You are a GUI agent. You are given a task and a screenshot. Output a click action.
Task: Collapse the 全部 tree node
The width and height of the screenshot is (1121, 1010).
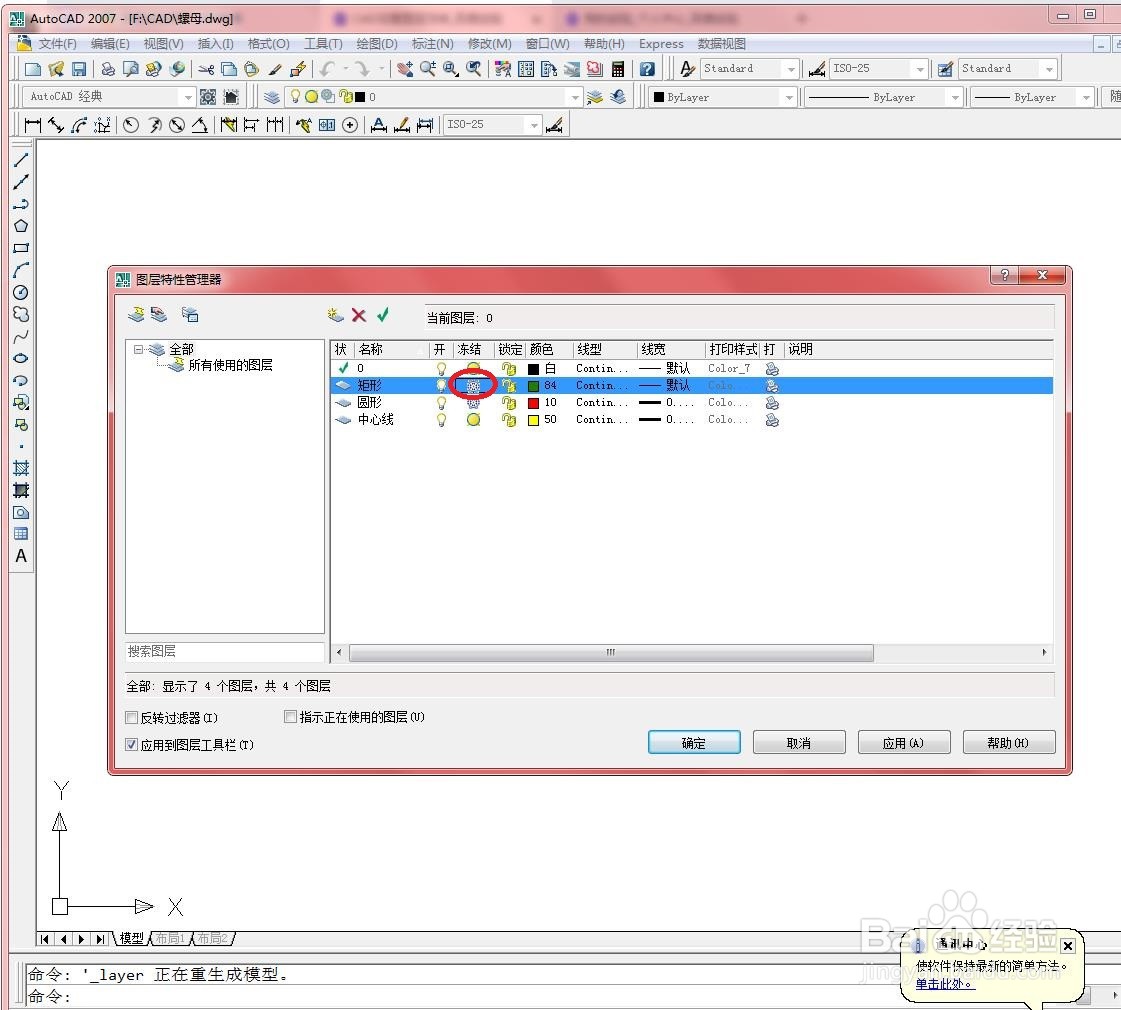pos(138,350)
